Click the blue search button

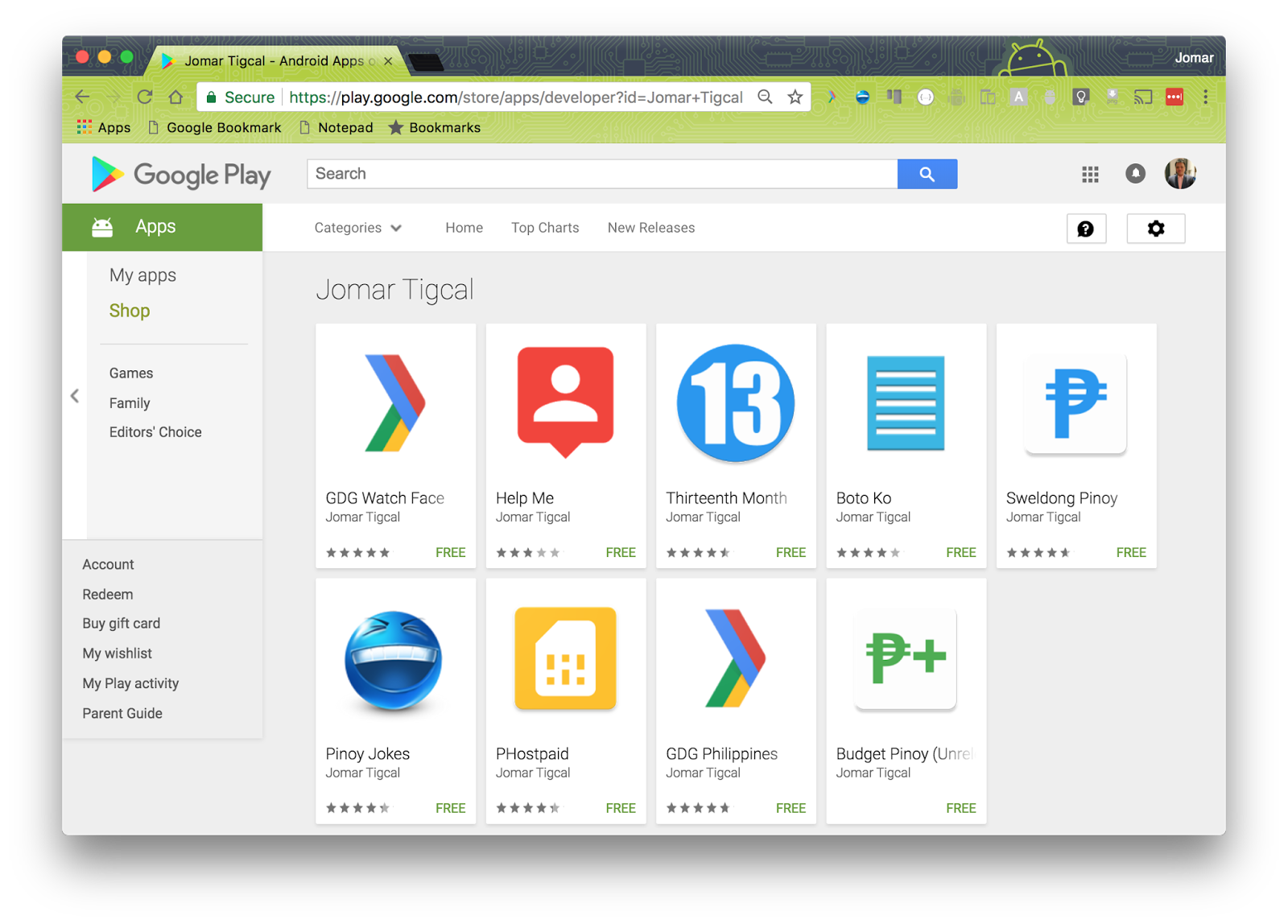(927, 174)
